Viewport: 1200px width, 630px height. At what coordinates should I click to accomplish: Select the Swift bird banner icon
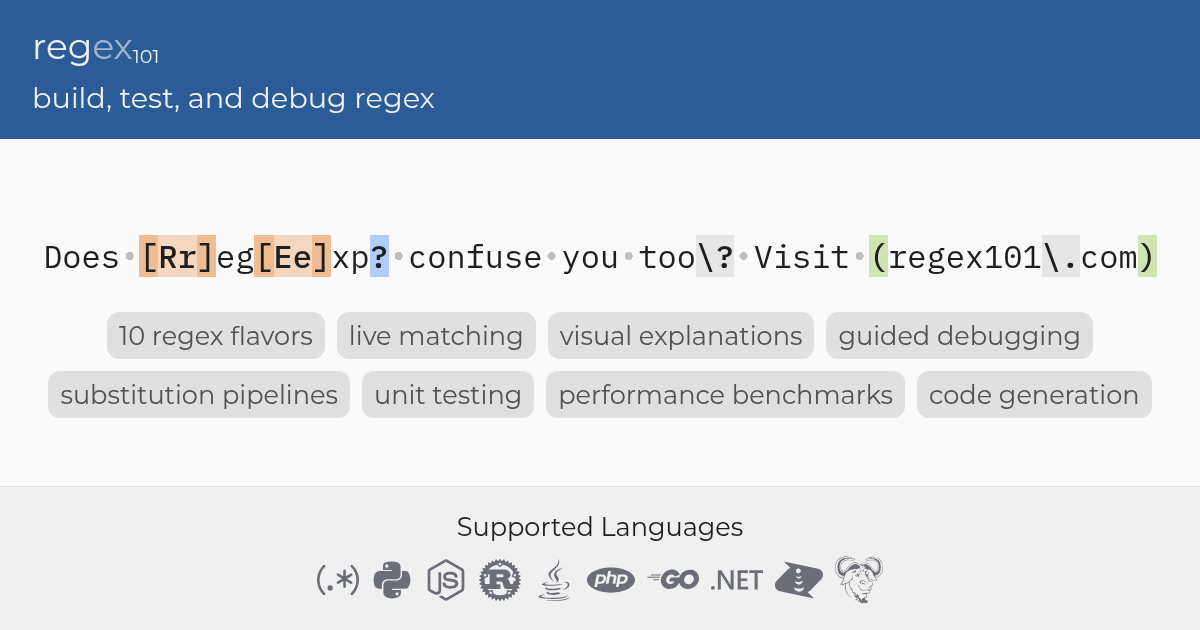pos(799,580)
